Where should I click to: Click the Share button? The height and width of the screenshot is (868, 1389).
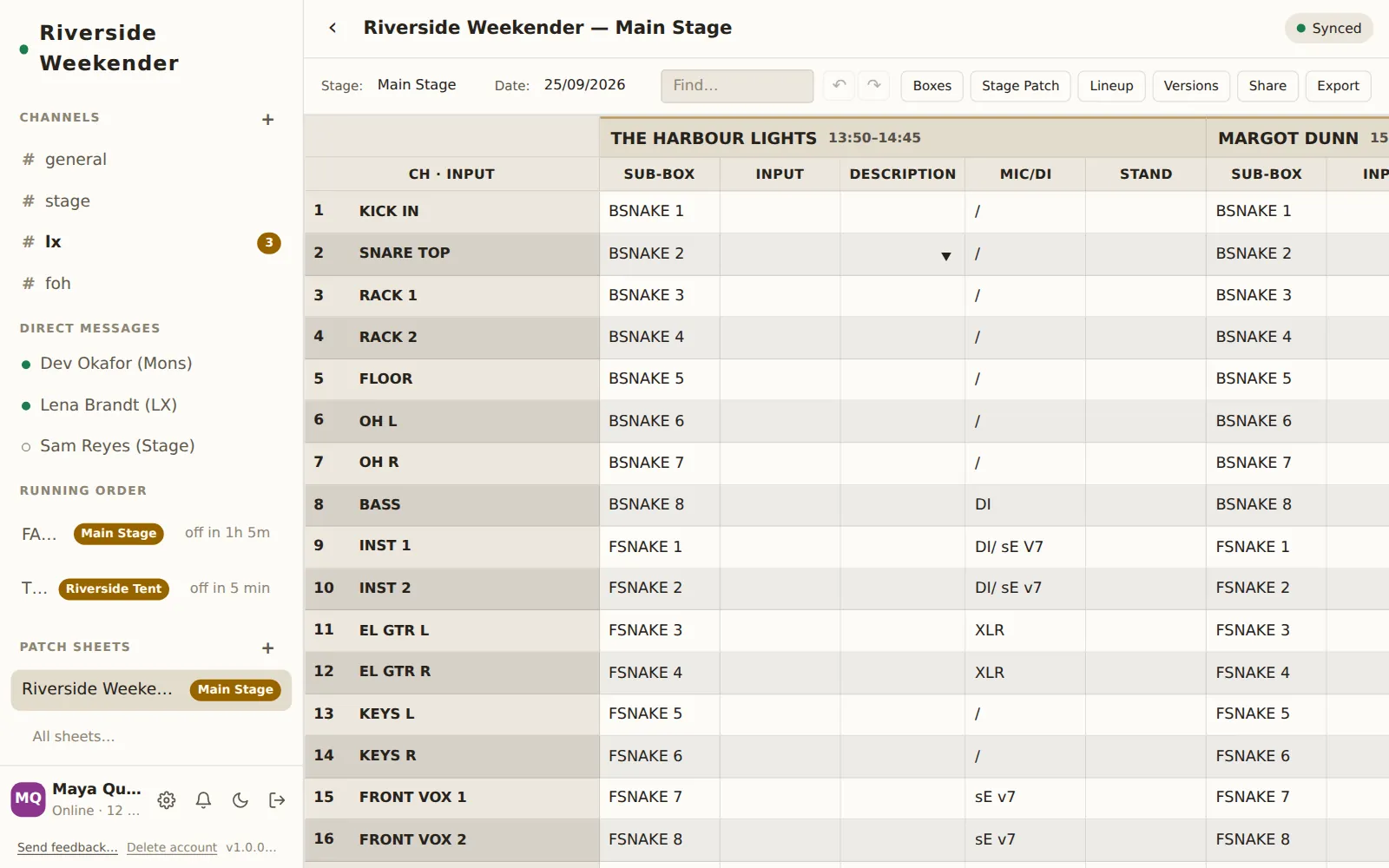[1267, 86]
